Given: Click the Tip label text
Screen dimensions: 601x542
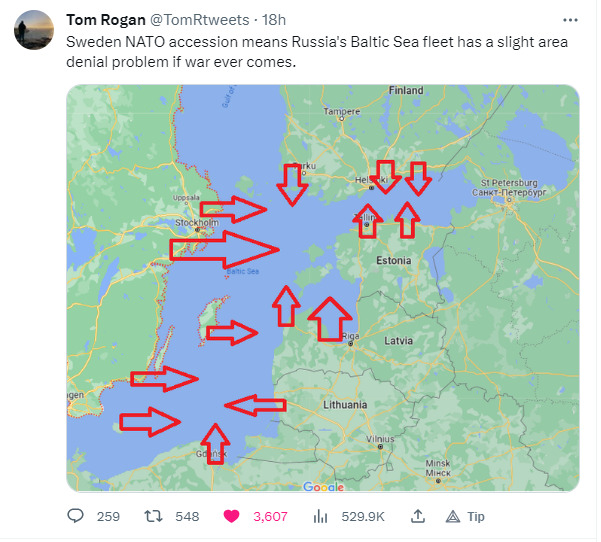Looking at the screenshot, I should click(476, 519).
